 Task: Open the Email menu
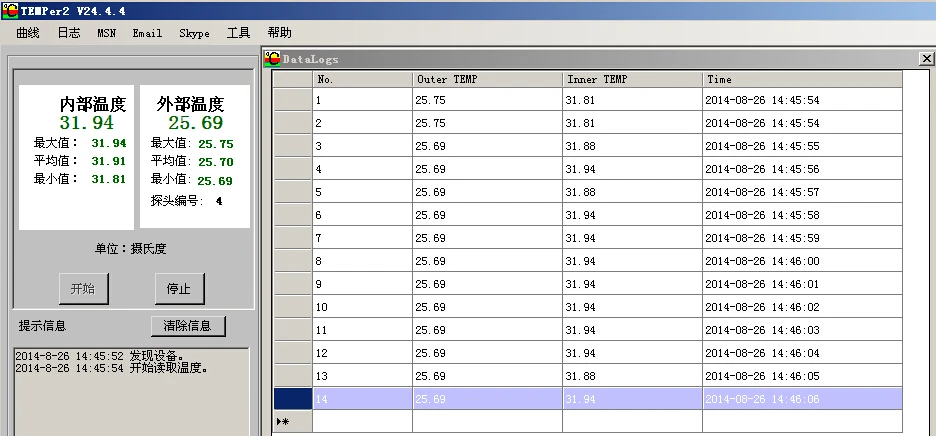coord(147,33)
